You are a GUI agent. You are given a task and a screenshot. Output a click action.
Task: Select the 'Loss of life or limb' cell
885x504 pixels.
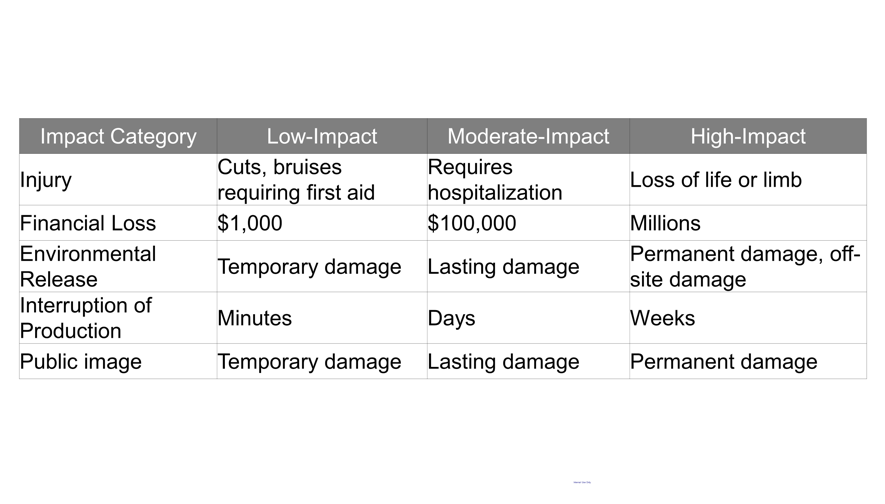click(x=715, y=181)
